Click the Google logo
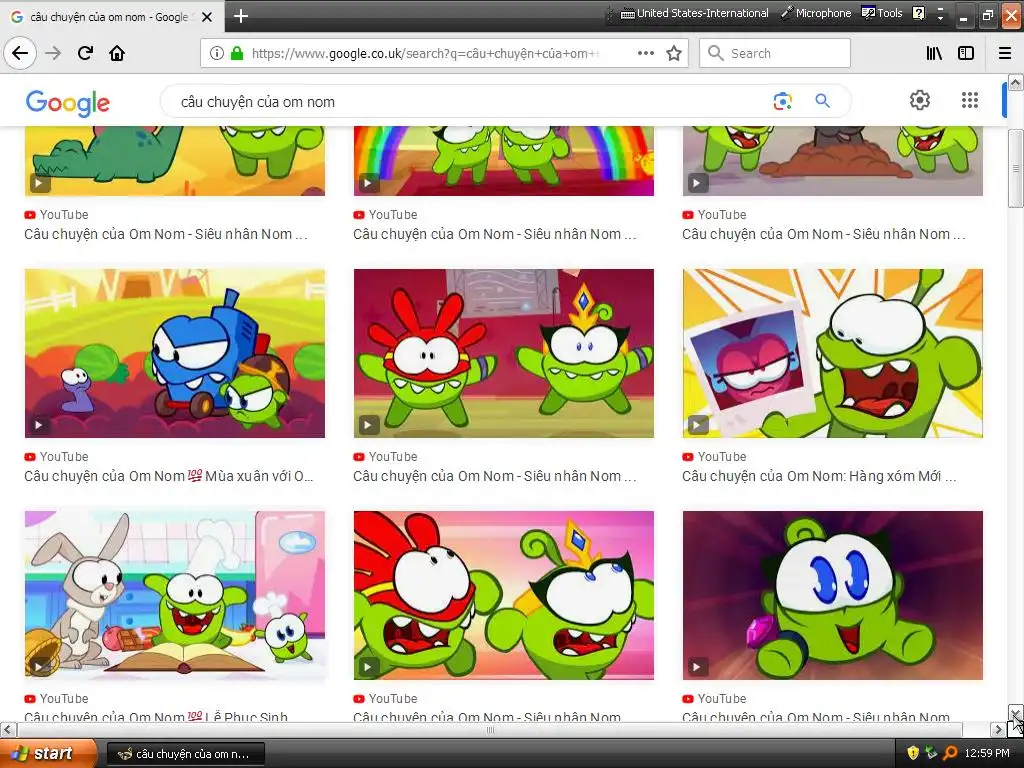This screenshot has height=768, width=1024. click(x=68, y=103)
